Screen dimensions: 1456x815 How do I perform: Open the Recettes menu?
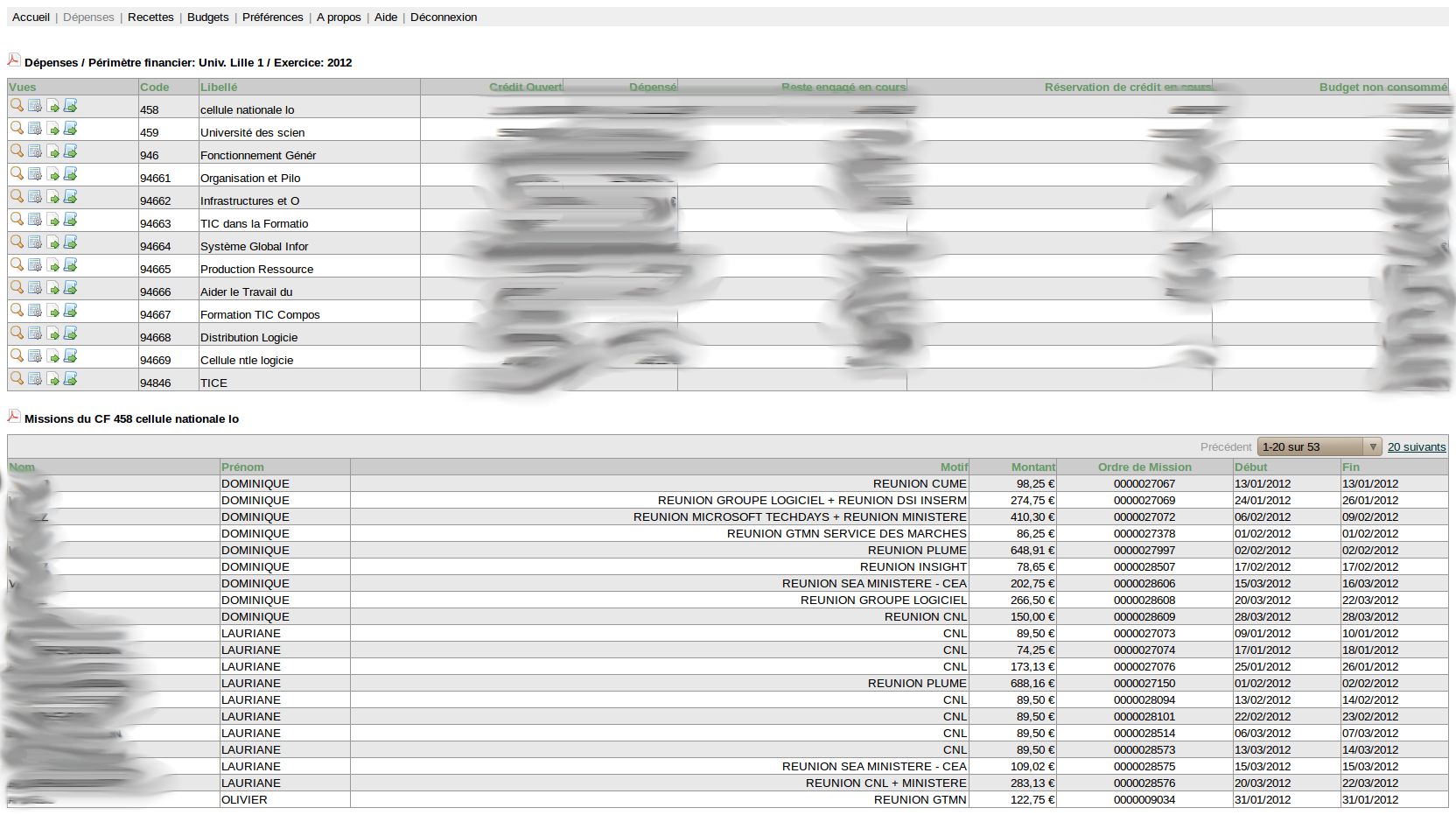[x=150, y=18]
